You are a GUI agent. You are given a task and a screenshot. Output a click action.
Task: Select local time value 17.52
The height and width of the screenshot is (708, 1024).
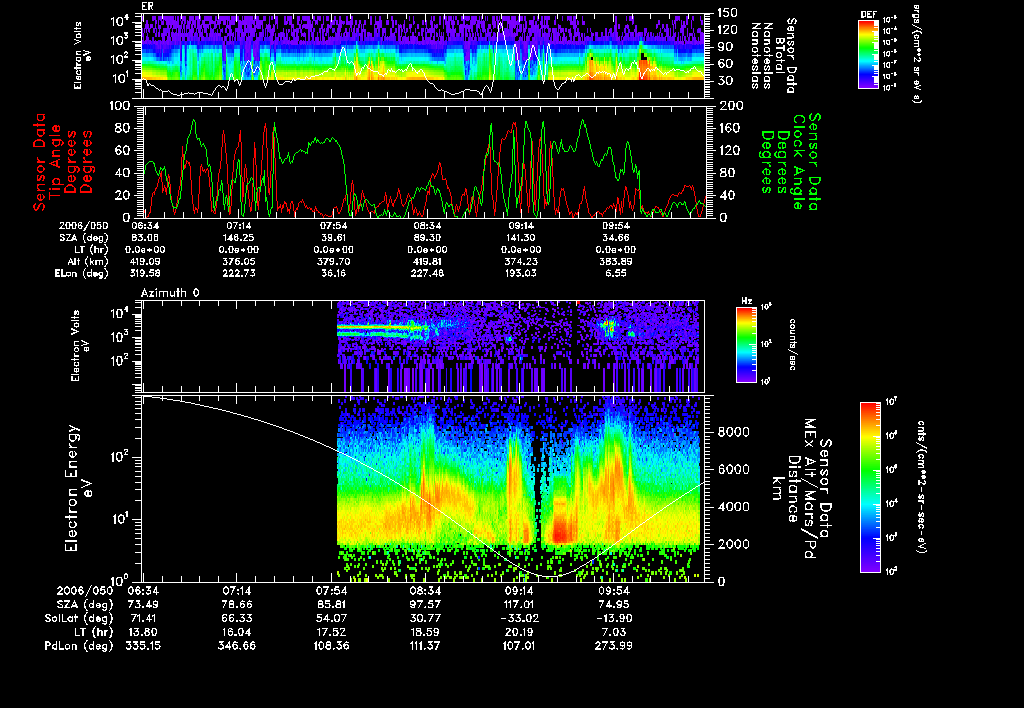[x=331, y=632]
